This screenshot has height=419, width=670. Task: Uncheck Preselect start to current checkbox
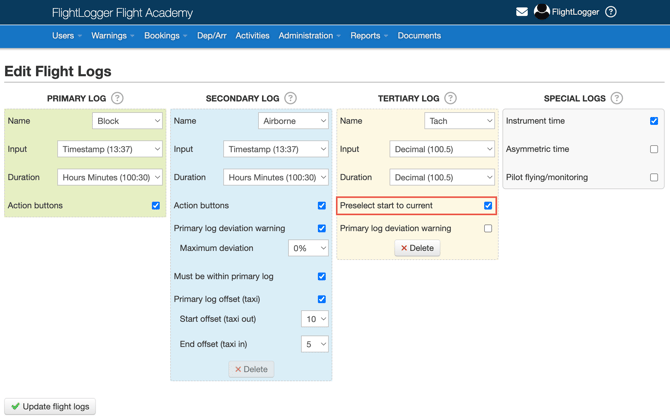488,206
